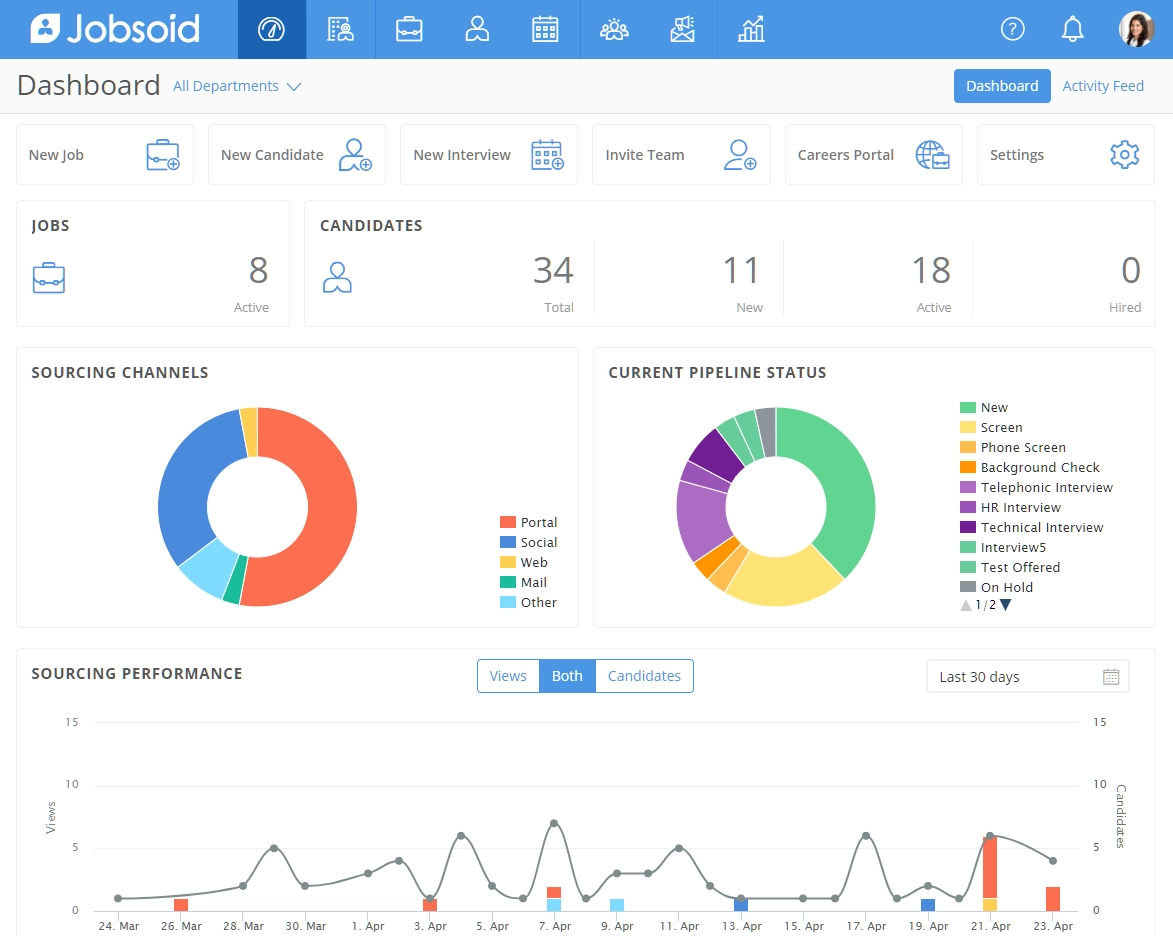Open the Last 30 days date range picker
Viewport: 1173px width, 936px height.
(1027, 677)
